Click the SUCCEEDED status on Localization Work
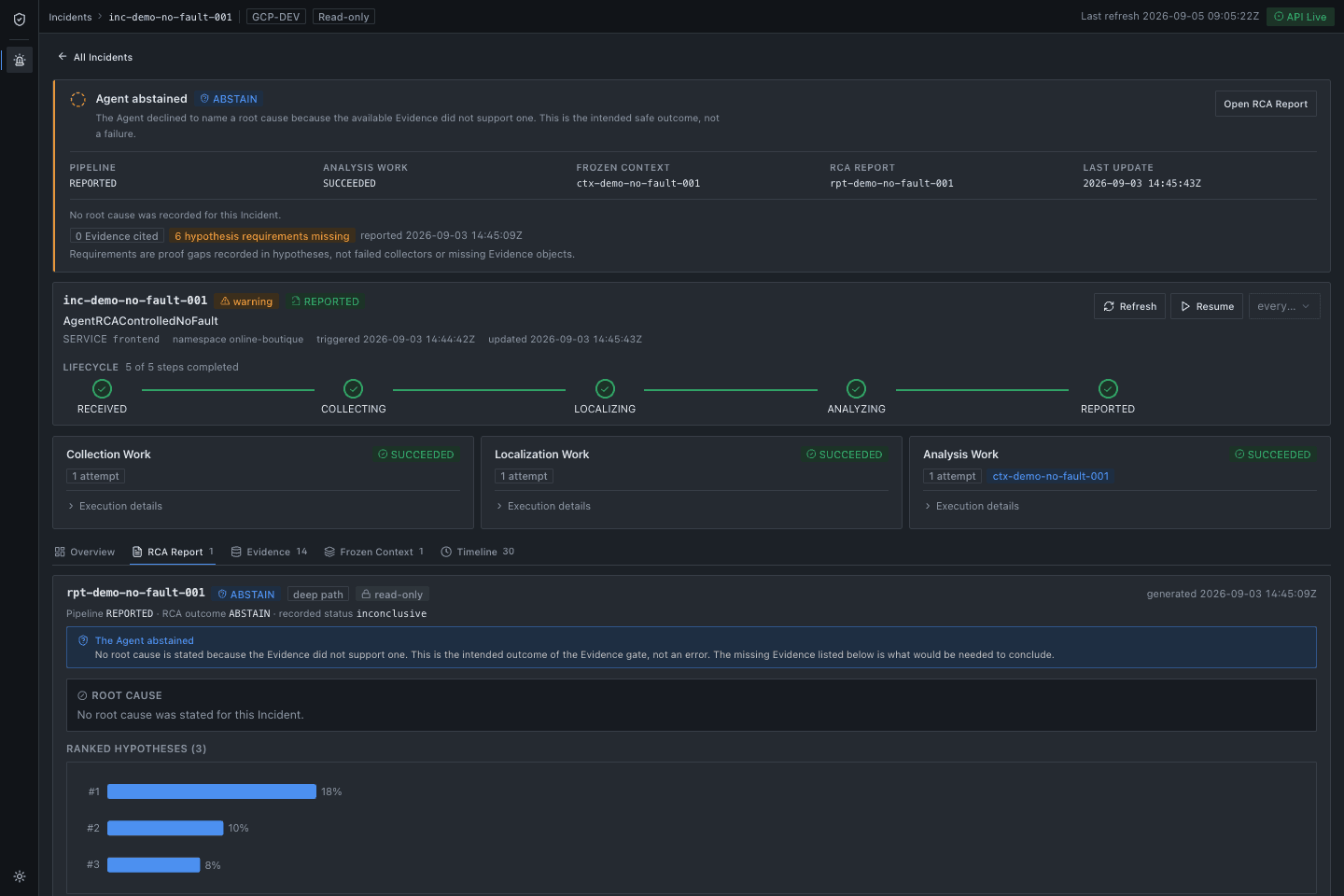The width and height of the screenshot is (1344, 896). 845,455
